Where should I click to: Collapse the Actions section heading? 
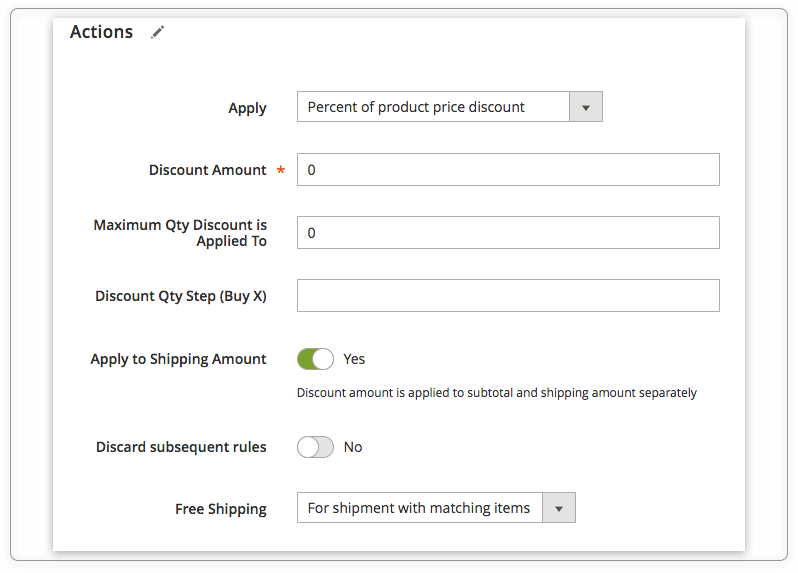[x=101, y=32]
